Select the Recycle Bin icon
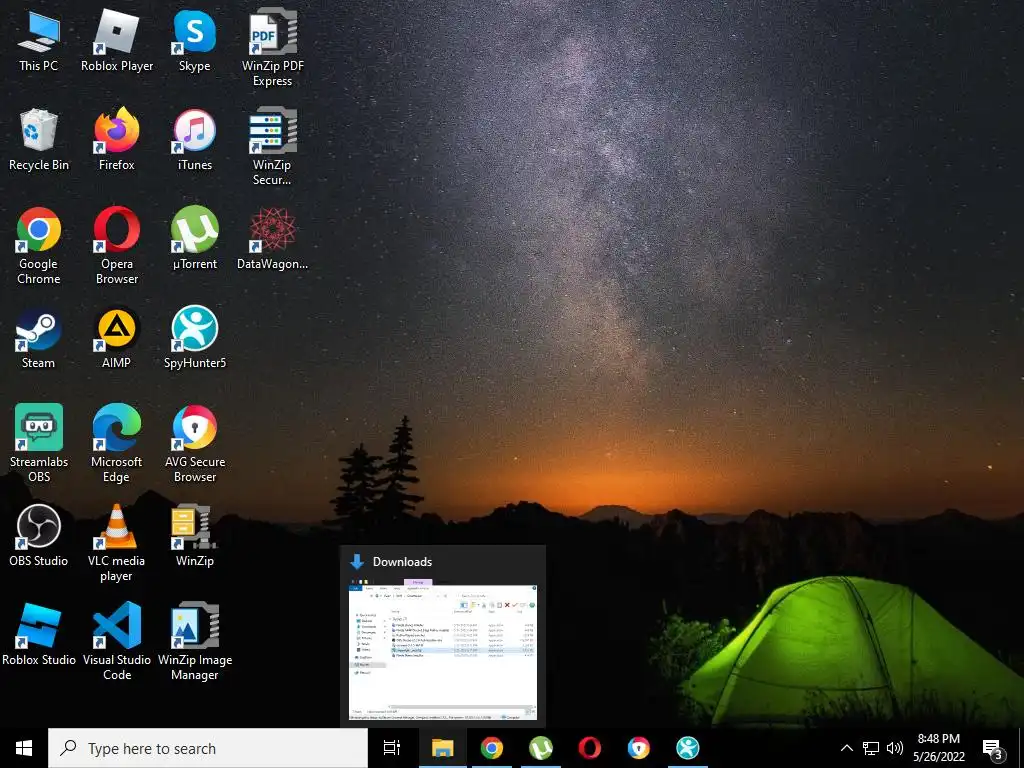The image size is (1024, 768). coord(39,140)
